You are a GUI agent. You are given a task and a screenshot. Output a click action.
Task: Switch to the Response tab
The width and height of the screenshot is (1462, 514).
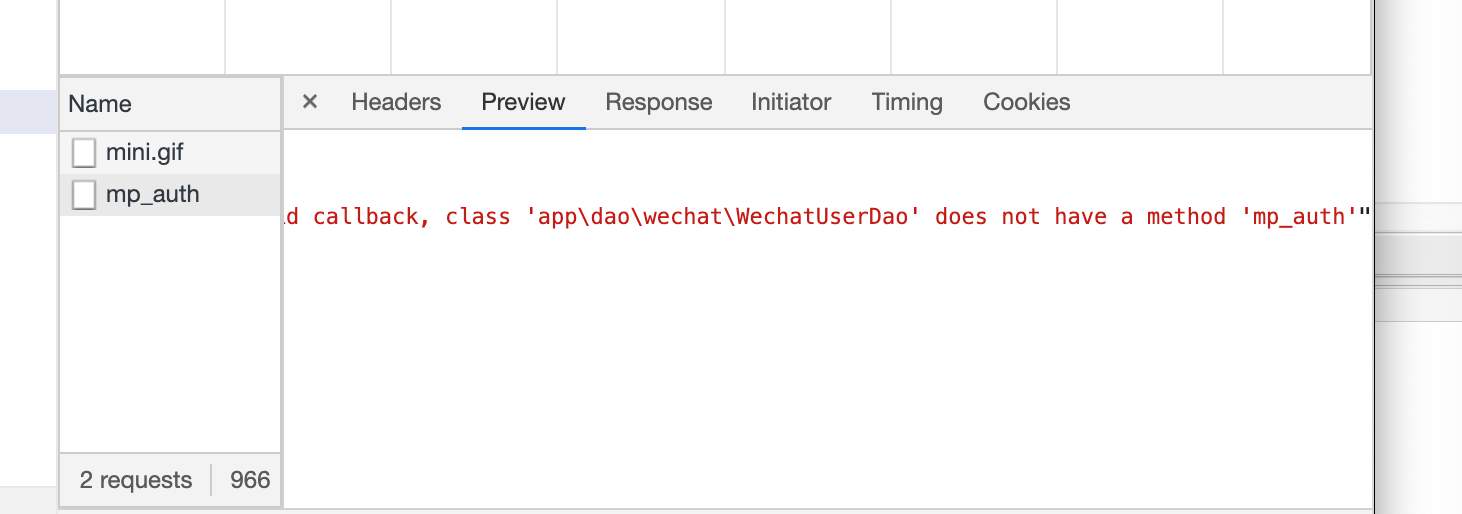[x=659, y=102]
